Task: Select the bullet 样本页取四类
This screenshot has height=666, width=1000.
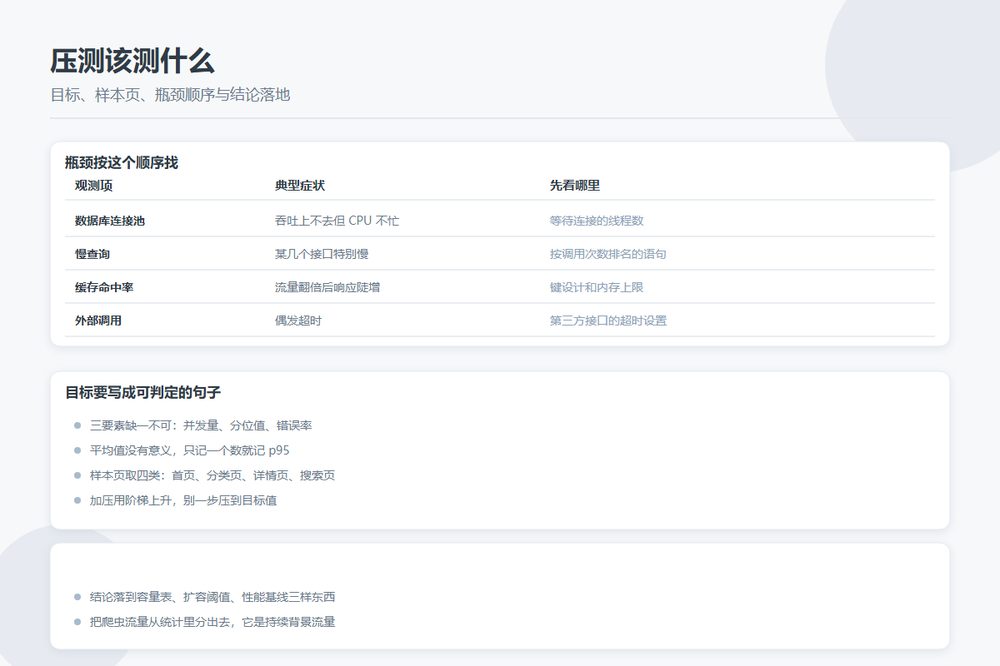Action: tap(212, 475)
